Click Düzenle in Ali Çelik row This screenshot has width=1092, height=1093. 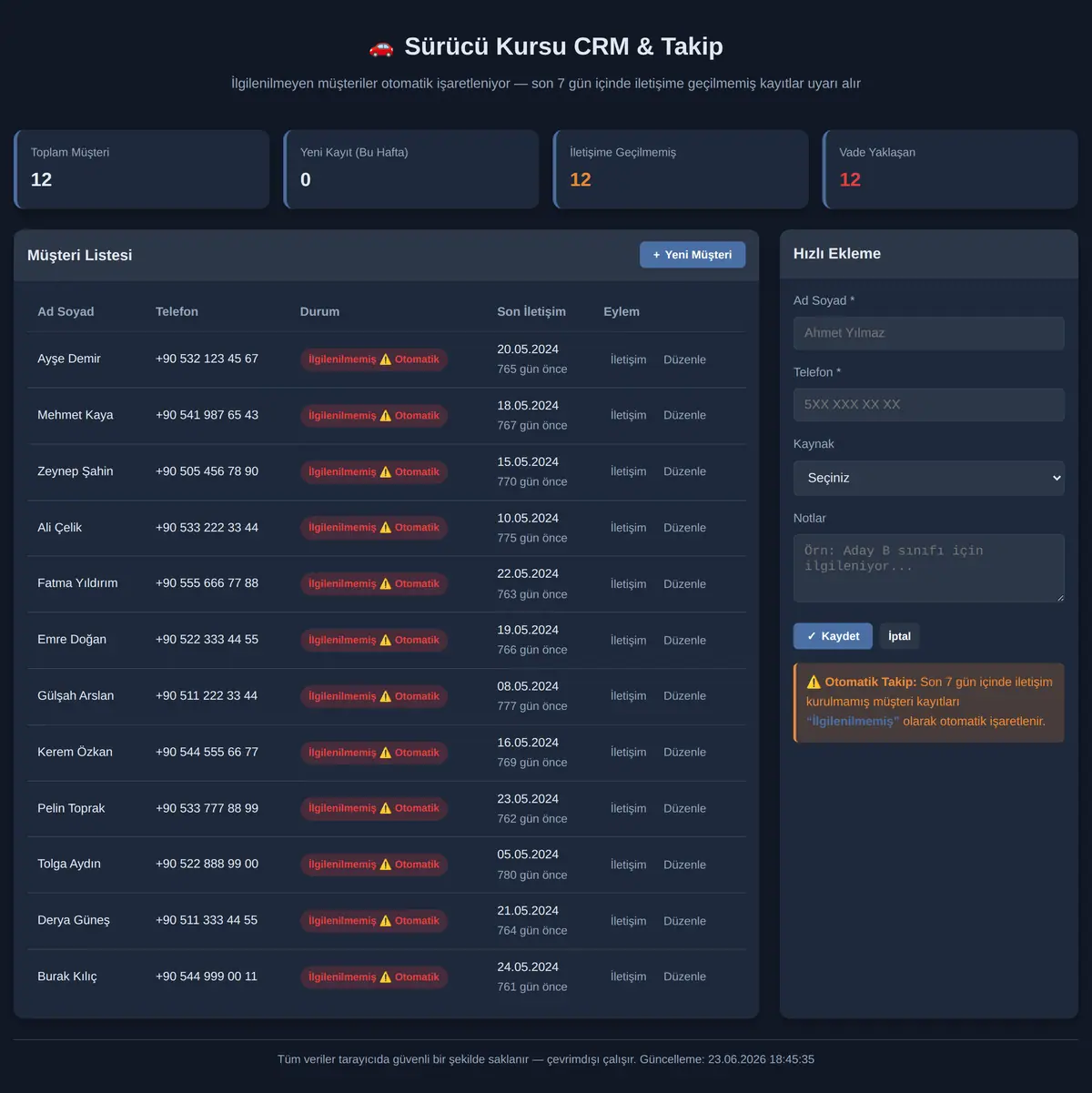point(684,528)
